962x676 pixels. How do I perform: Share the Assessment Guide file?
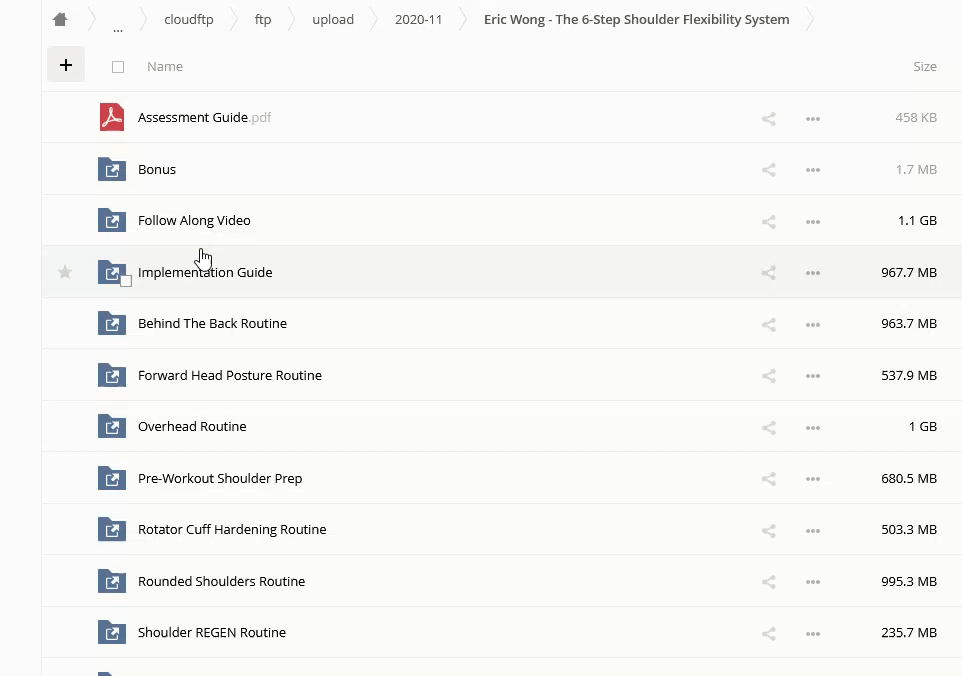tap(769, 118)
